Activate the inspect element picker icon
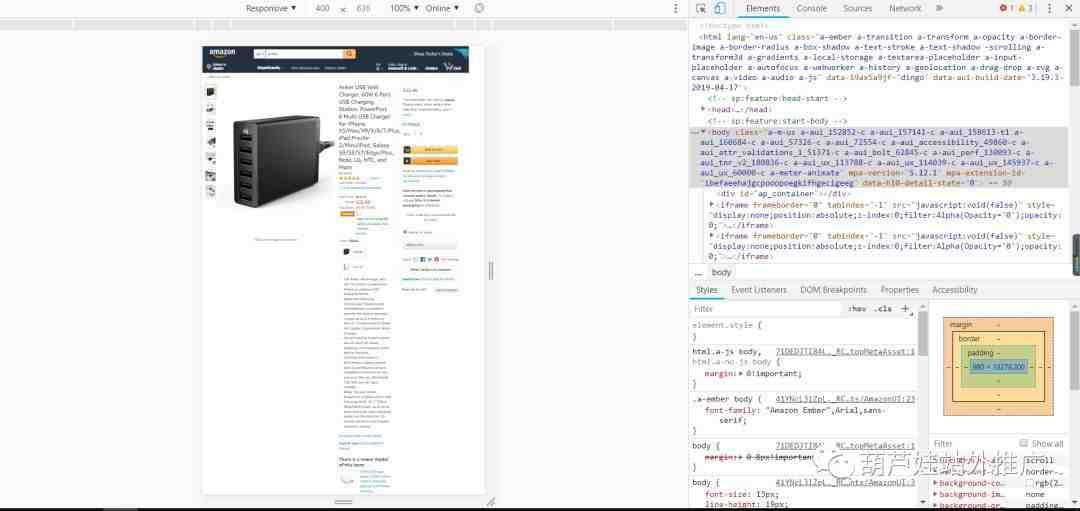Image resolution: width=1080 pixels, height=511 pixels. 701,8
